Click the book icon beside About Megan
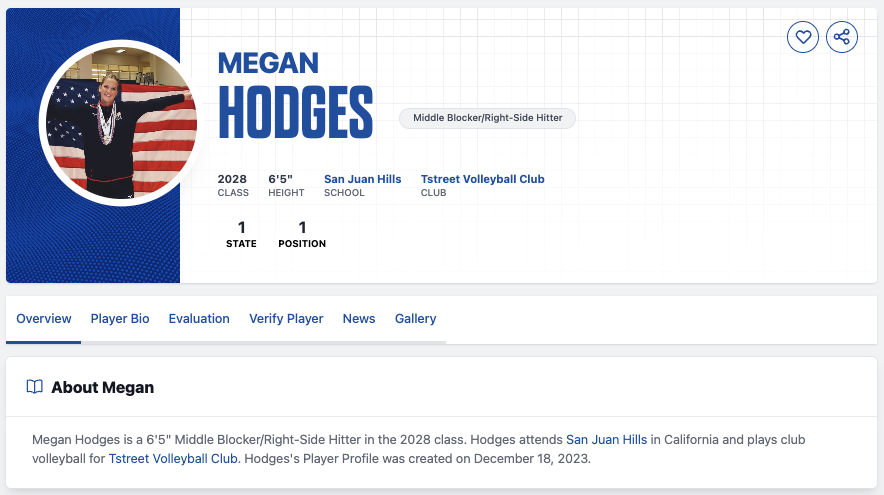This screenshot has height=495, width=884. click(x=35, y=387)
